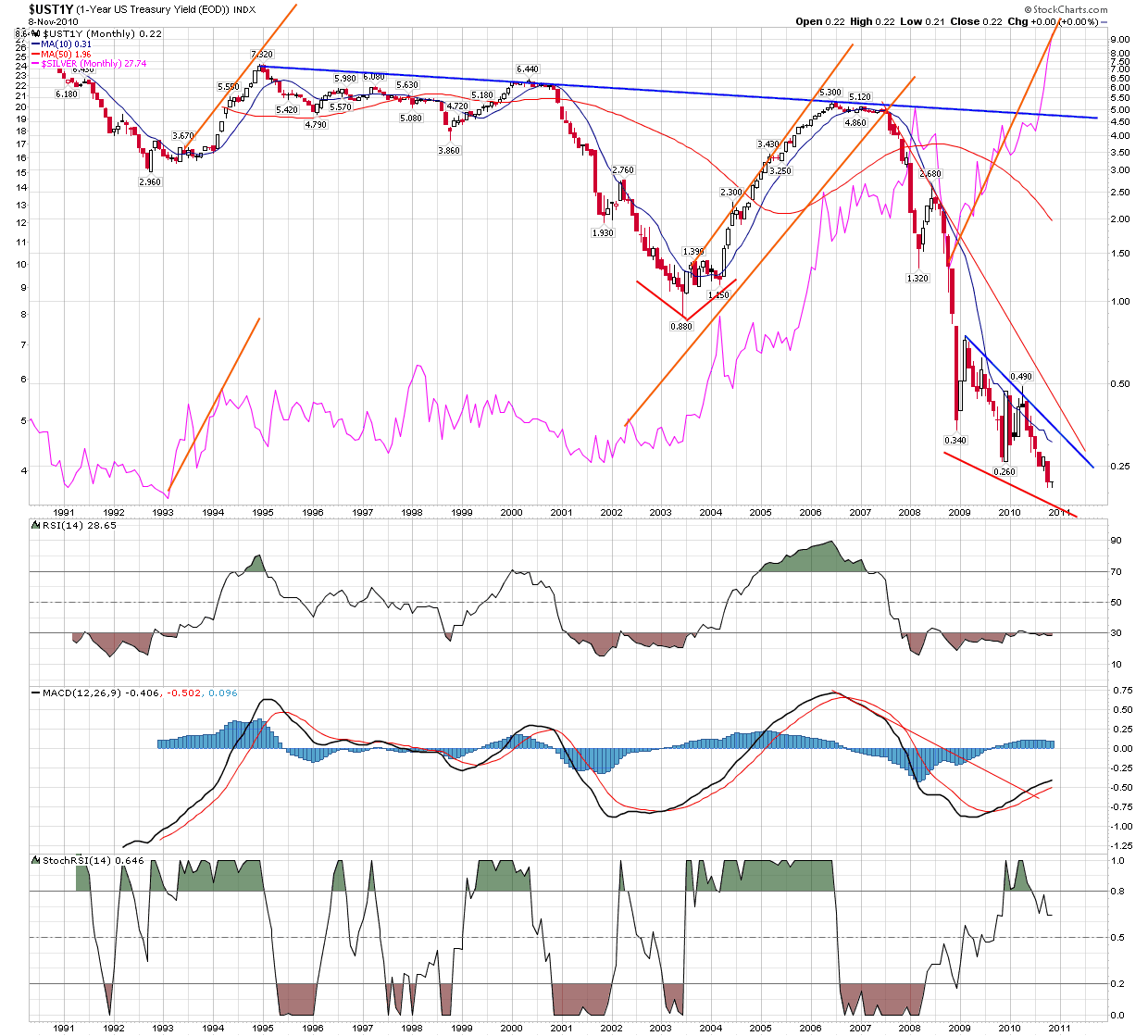Click the 5.300 peak price label
Screen dimensions: 1148x1036
point(830,93)
